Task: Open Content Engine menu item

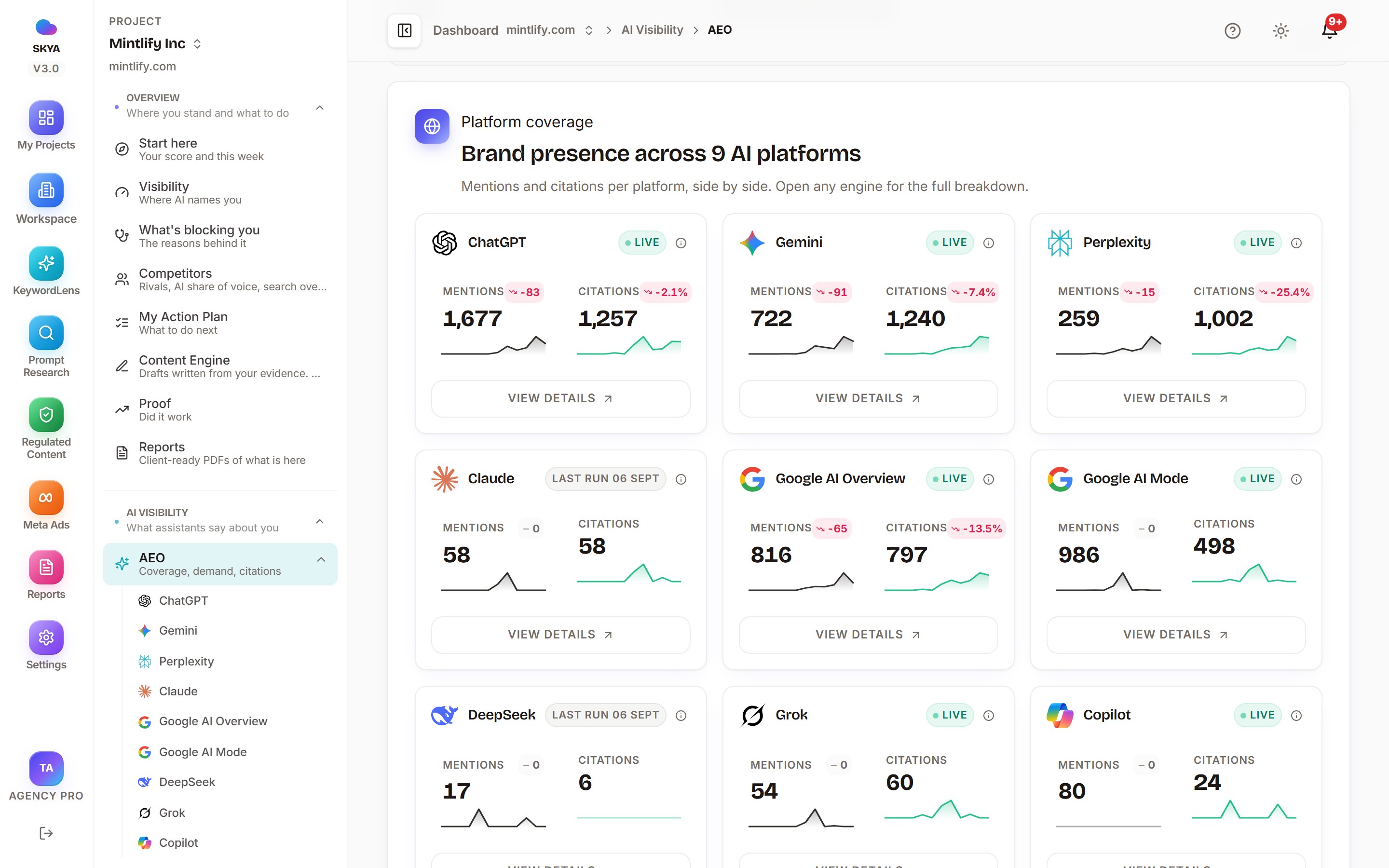Action: [x=220, y=366]
